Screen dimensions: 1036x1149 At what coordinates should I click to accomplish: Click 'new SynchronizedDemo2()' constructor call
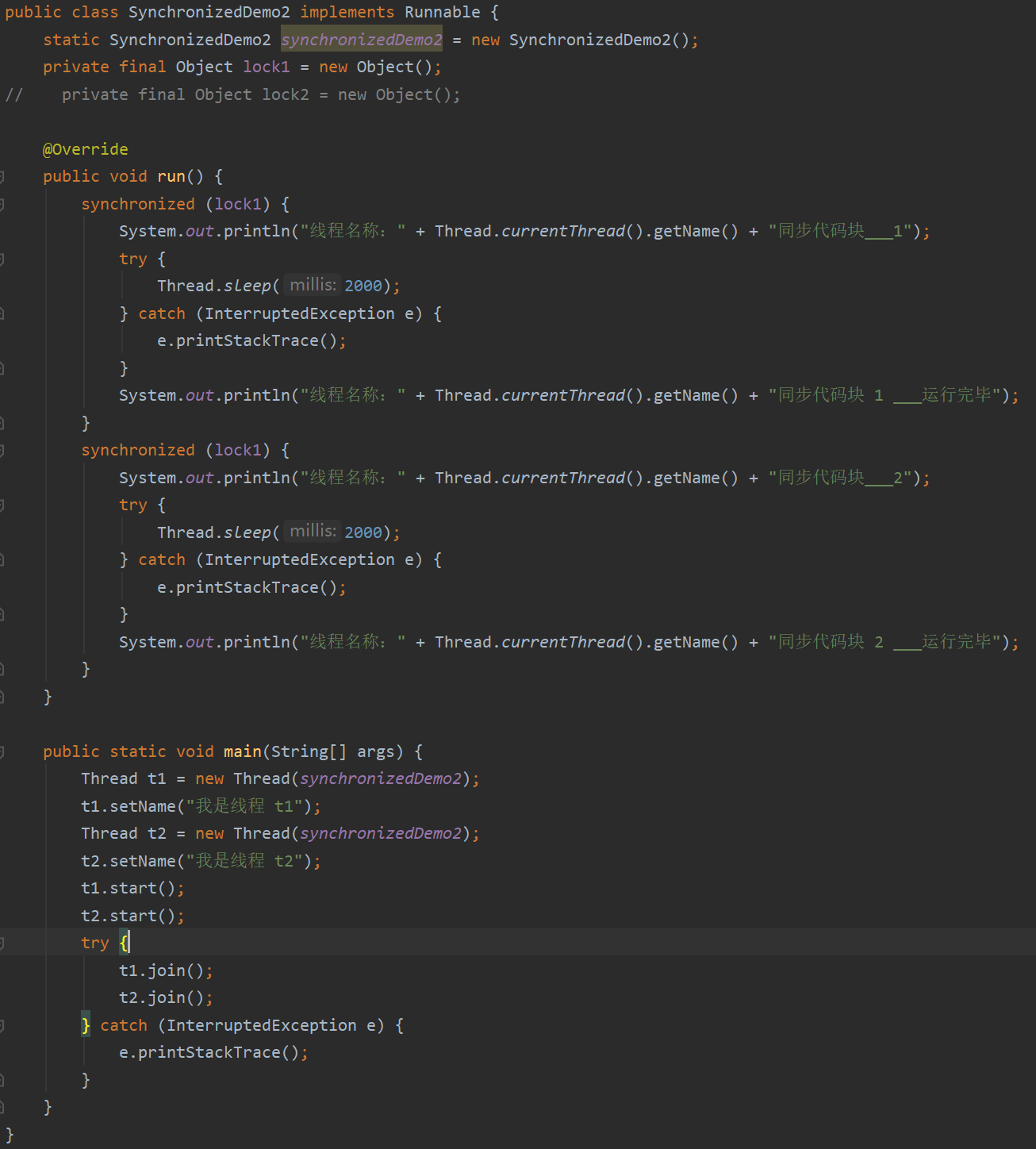[x=580, y=40]
